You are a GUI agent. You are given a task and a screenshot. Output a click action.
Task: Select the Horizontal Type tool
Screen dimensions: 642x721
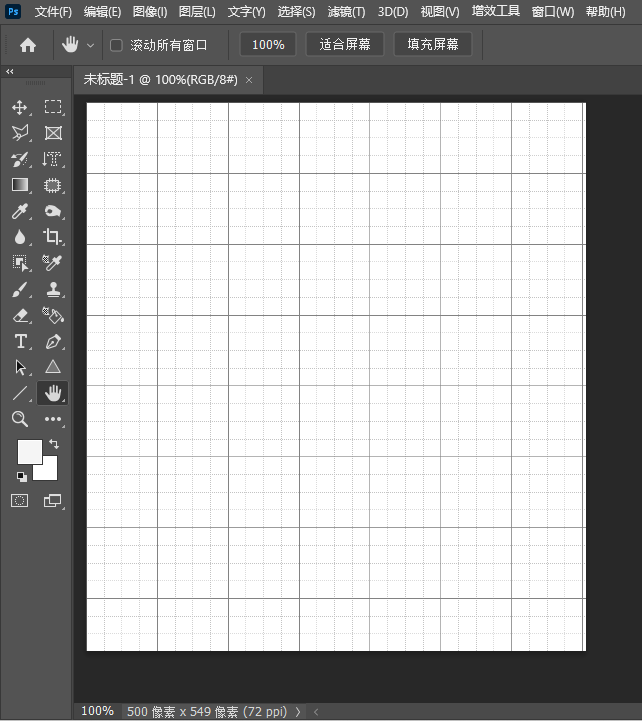click(x=20, y=342)
